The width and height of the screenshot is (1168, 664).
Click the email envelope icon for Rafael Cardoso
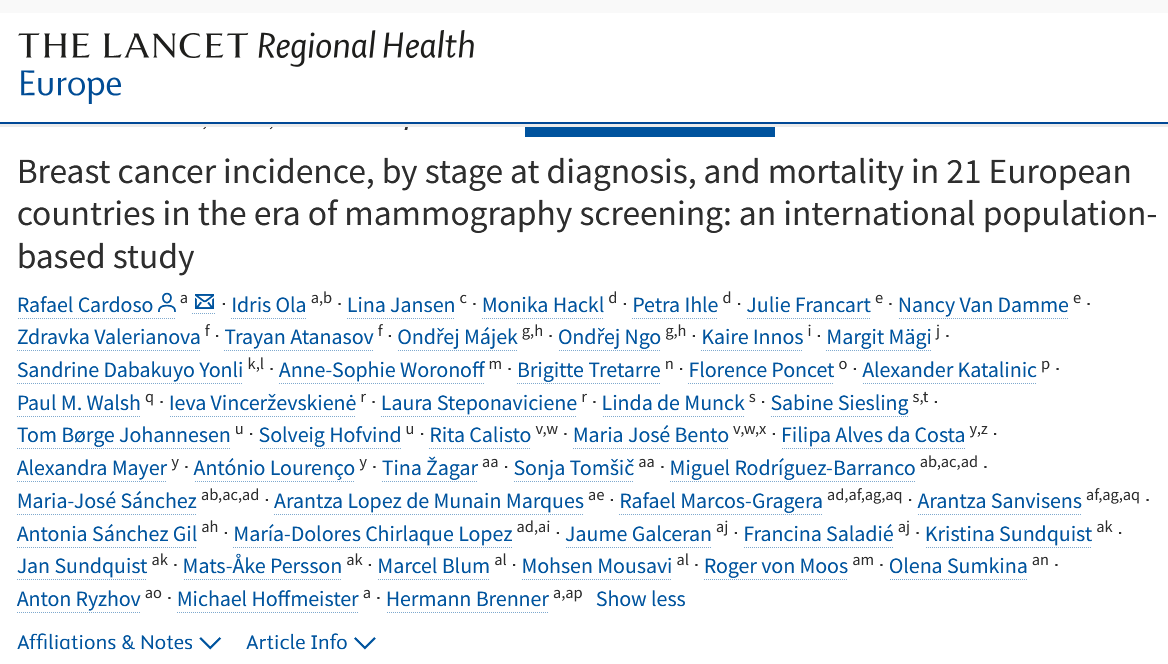coord(204,303)
